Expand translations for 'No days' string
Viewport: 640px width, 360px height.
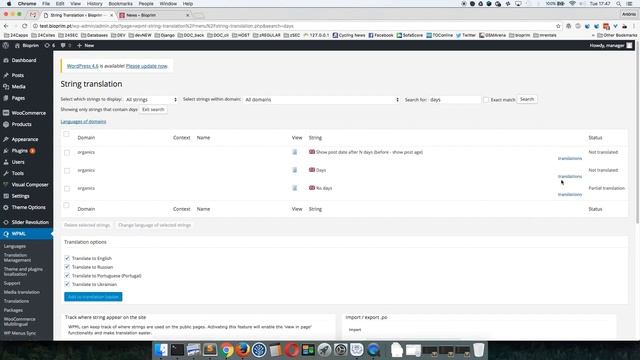coord(570,194)
